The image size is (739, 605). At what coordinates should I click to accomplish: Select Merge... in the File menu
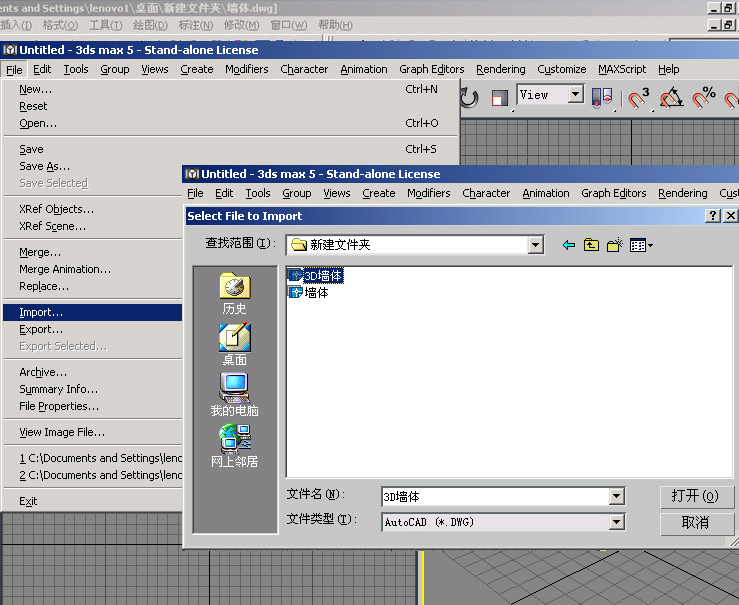tap(40, 252)
